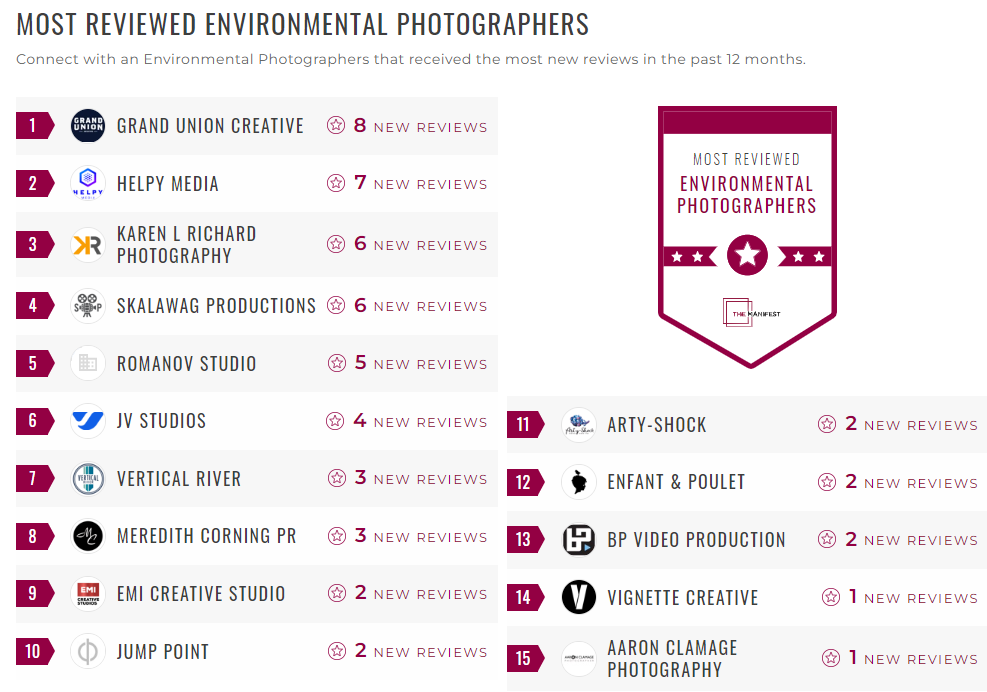The image size is (987, 692).
Task: Select the Helpy Media logo icon
Action: (87, 183)
